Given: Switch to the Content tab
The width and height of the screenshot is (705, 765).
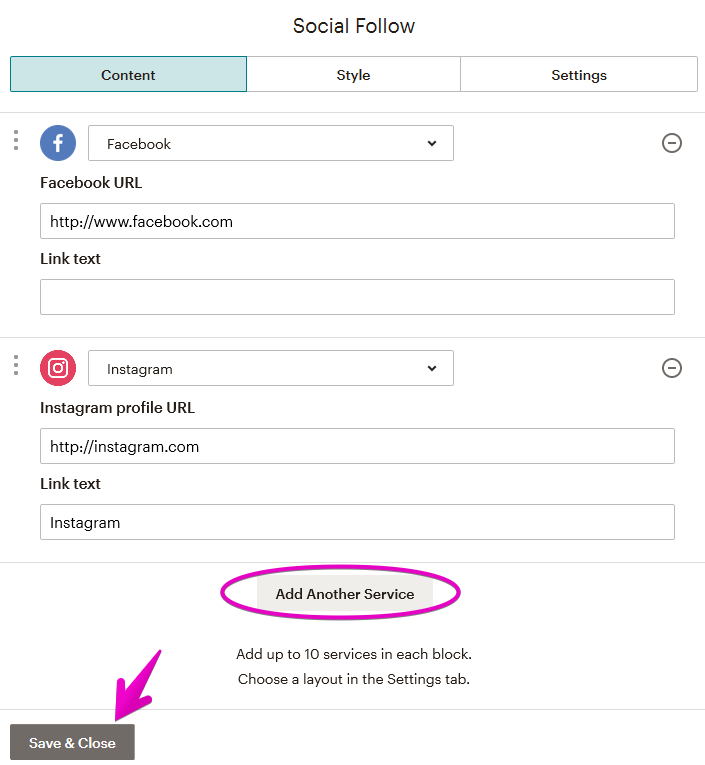Looking at the screenshot, I should pyautogui.click(x=128, y=74).
